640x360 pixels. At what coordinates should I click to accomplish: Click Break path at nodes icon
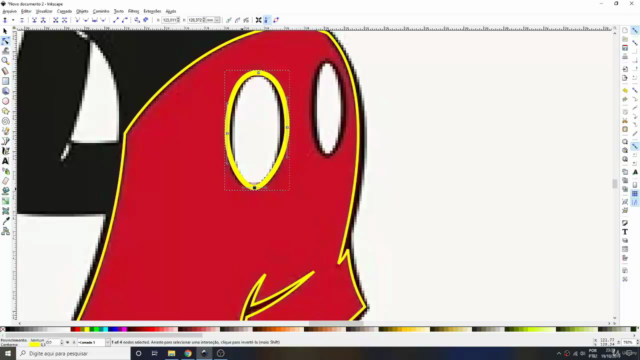[43, 20]
